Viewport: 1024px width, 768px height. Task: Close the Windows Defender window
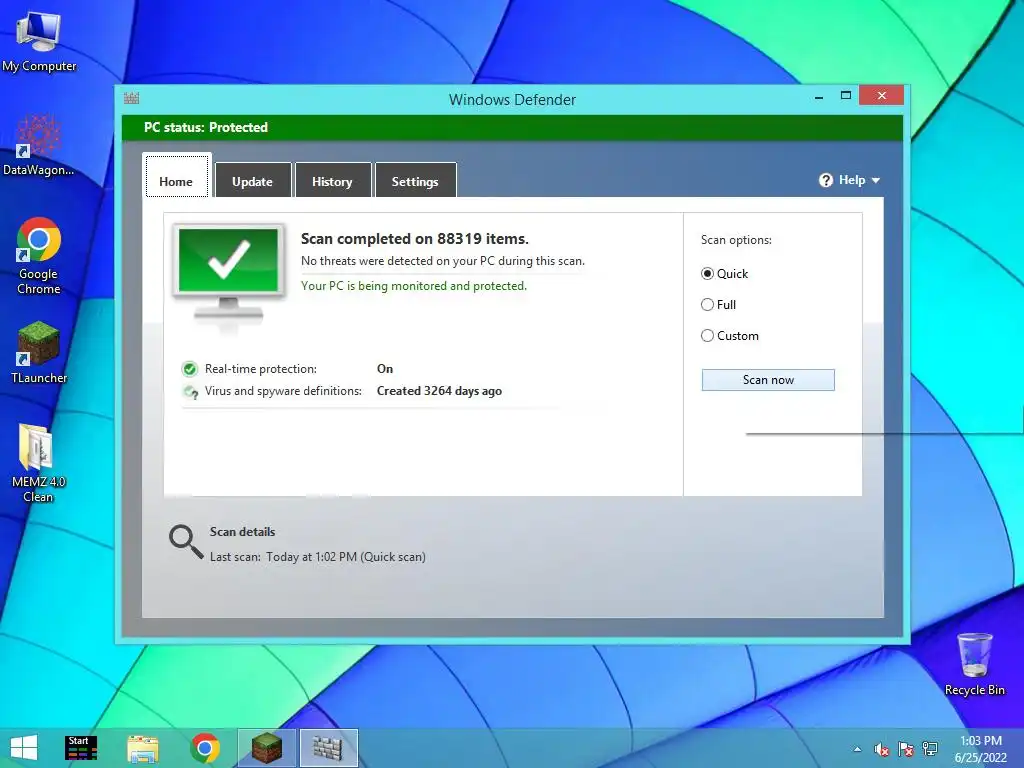pyautogui.click(x=882, y=95)
